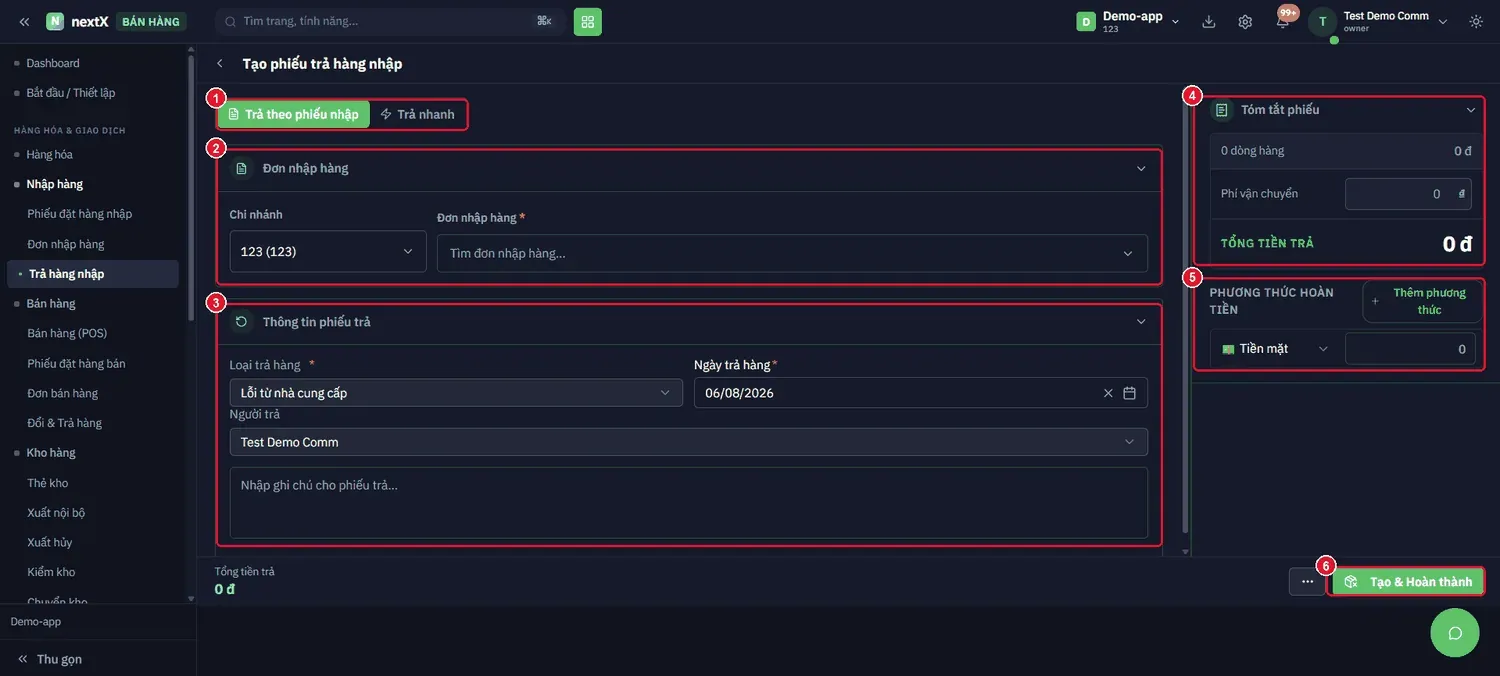This screenshot has width=1500, height=676.
Task: Click the download icon in the top bar
Action: tap(1209, 21)
